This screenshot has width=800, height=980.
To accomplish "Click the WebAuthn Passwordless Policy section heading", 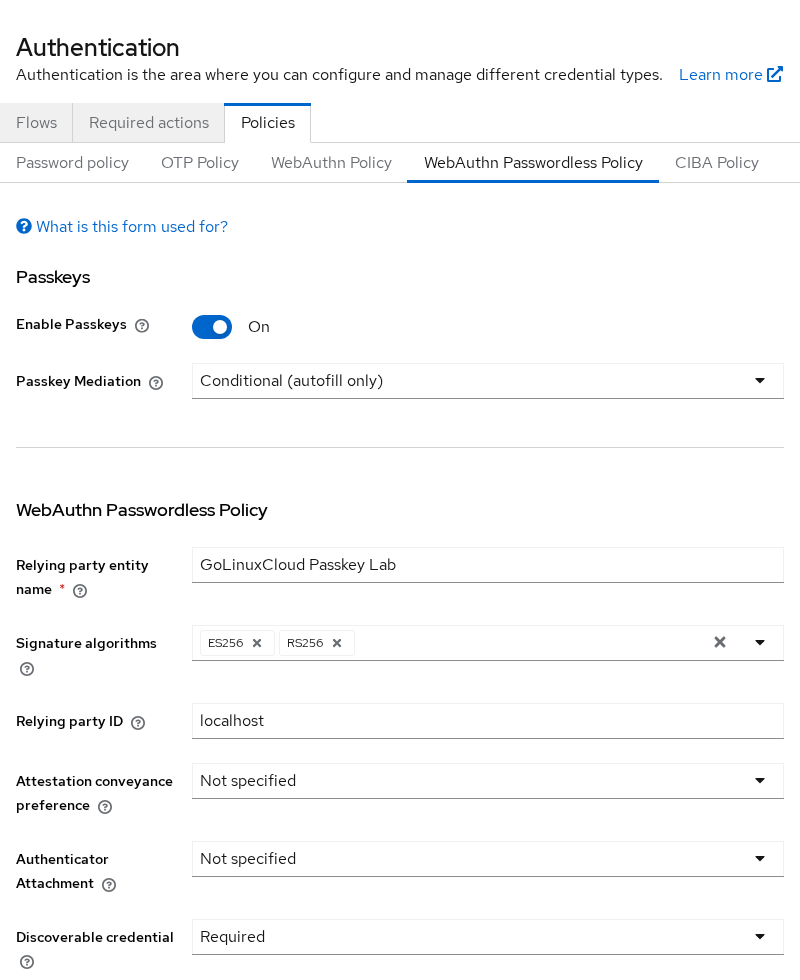I will tap(142, 510).
